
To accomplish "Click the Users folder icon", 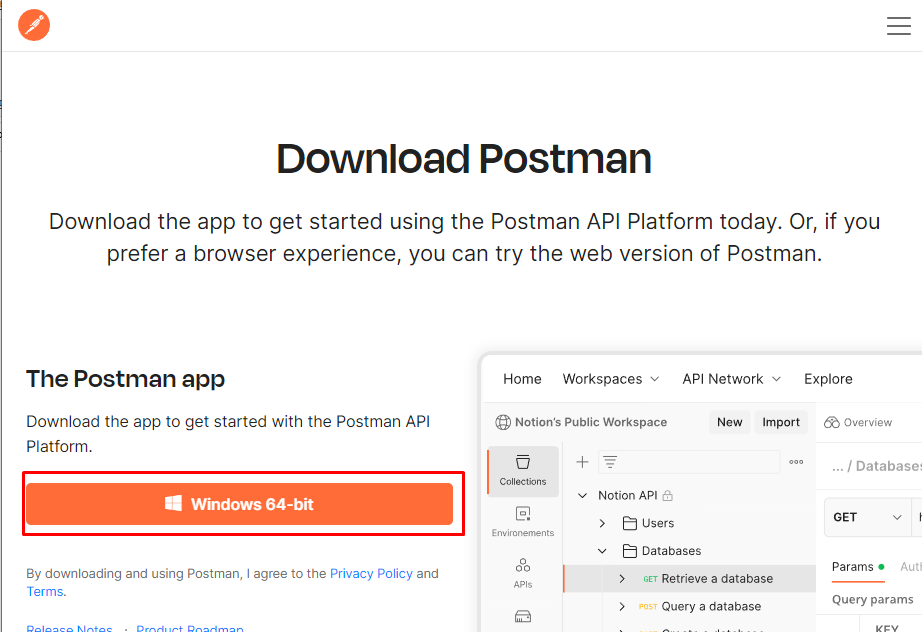I will pos(629,523).
